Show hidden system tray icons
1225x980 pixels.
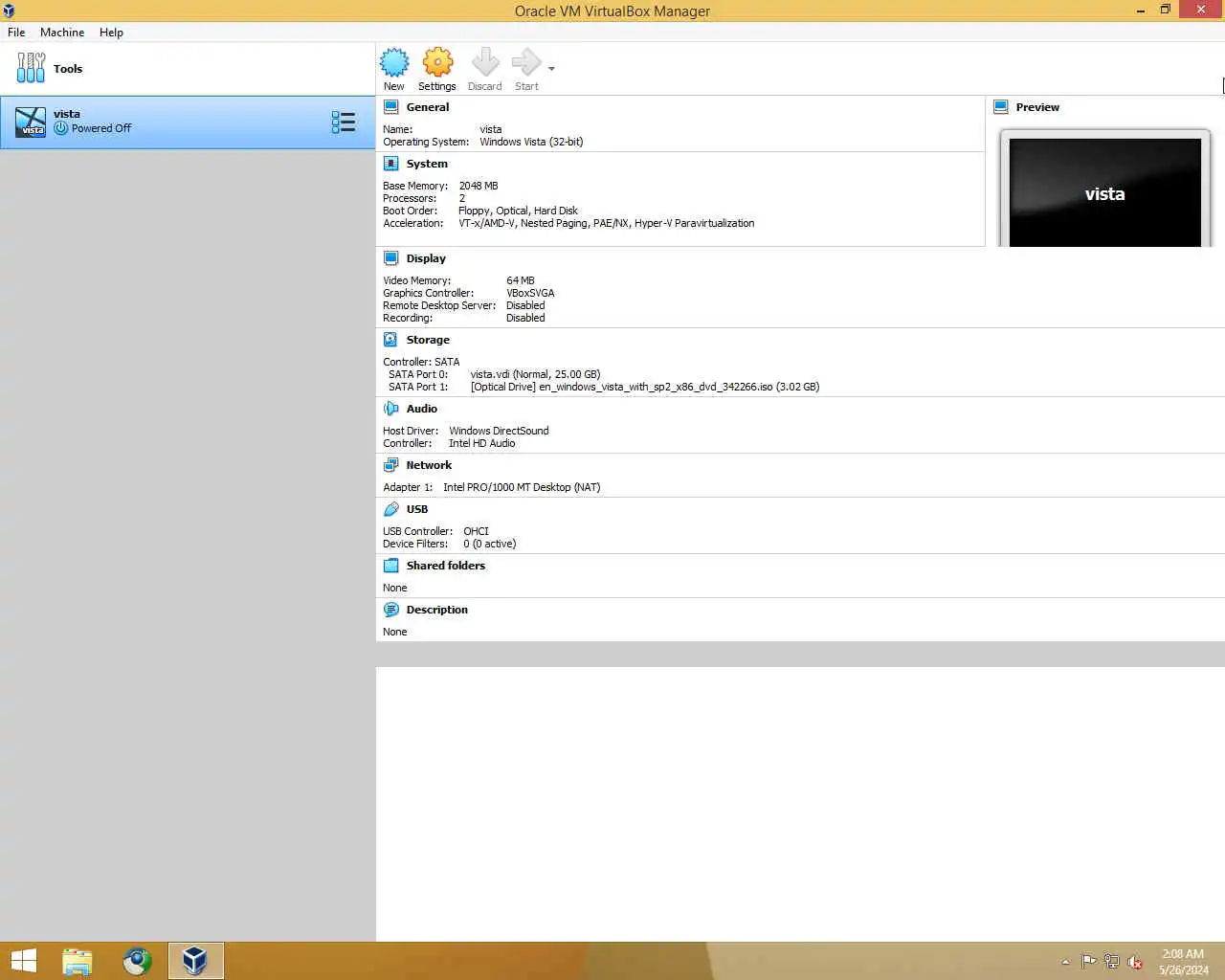[x=1065, y=962]
